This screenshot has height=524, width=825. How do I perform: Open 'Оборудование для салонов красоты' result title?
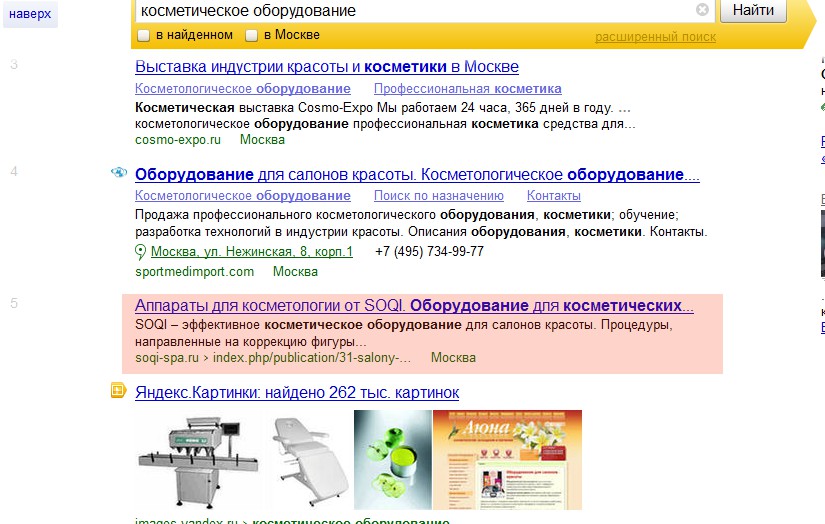[417, 174]
